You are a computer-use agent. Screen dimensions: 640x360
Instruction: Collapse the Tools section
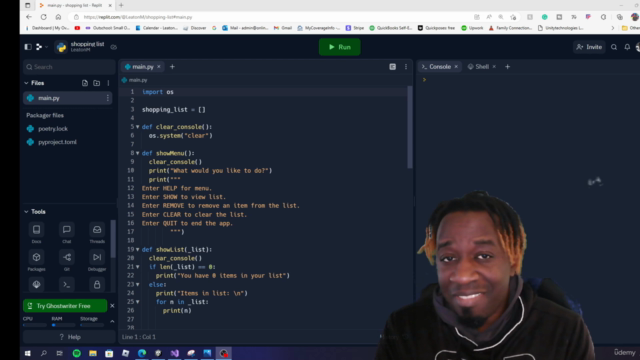click(27, 211)
